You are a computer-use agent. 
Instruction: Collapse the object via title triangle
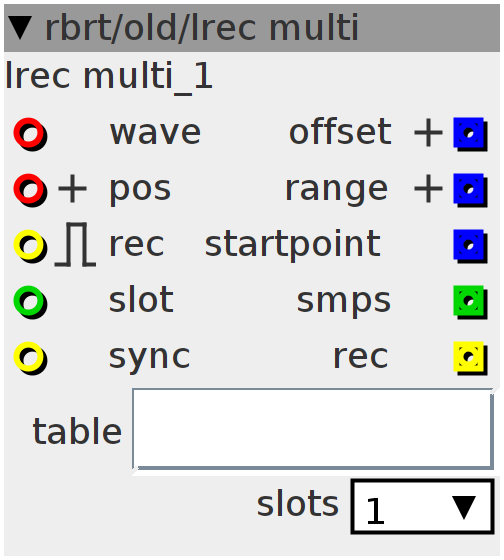click(x=20, y=28)
